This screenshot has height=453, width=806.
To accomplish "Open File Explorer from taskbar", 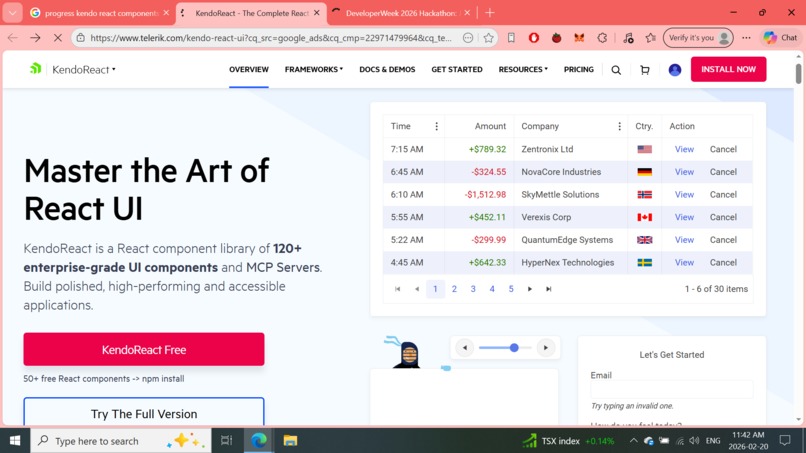I will pos(290,441).
